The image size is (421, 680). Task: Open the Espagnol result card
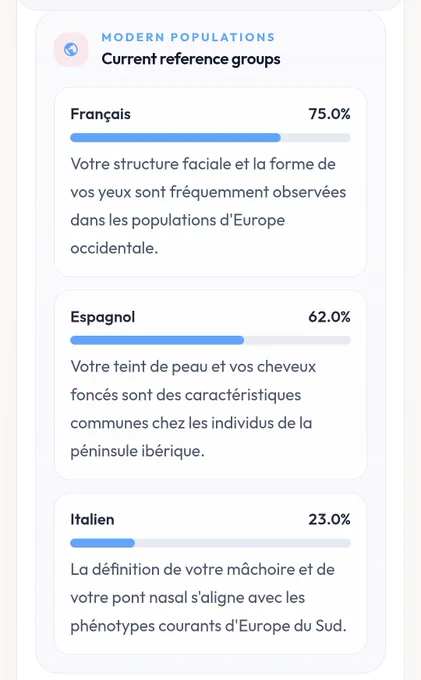pyautogui.click(x=210, y=385)
